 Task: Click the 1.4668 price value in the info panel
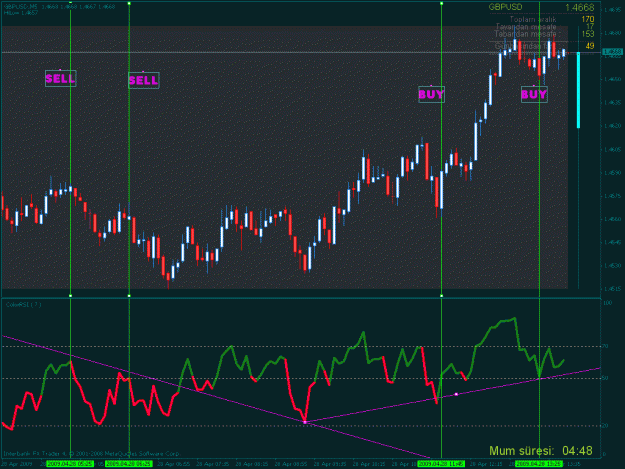click(x=580, y=8)
